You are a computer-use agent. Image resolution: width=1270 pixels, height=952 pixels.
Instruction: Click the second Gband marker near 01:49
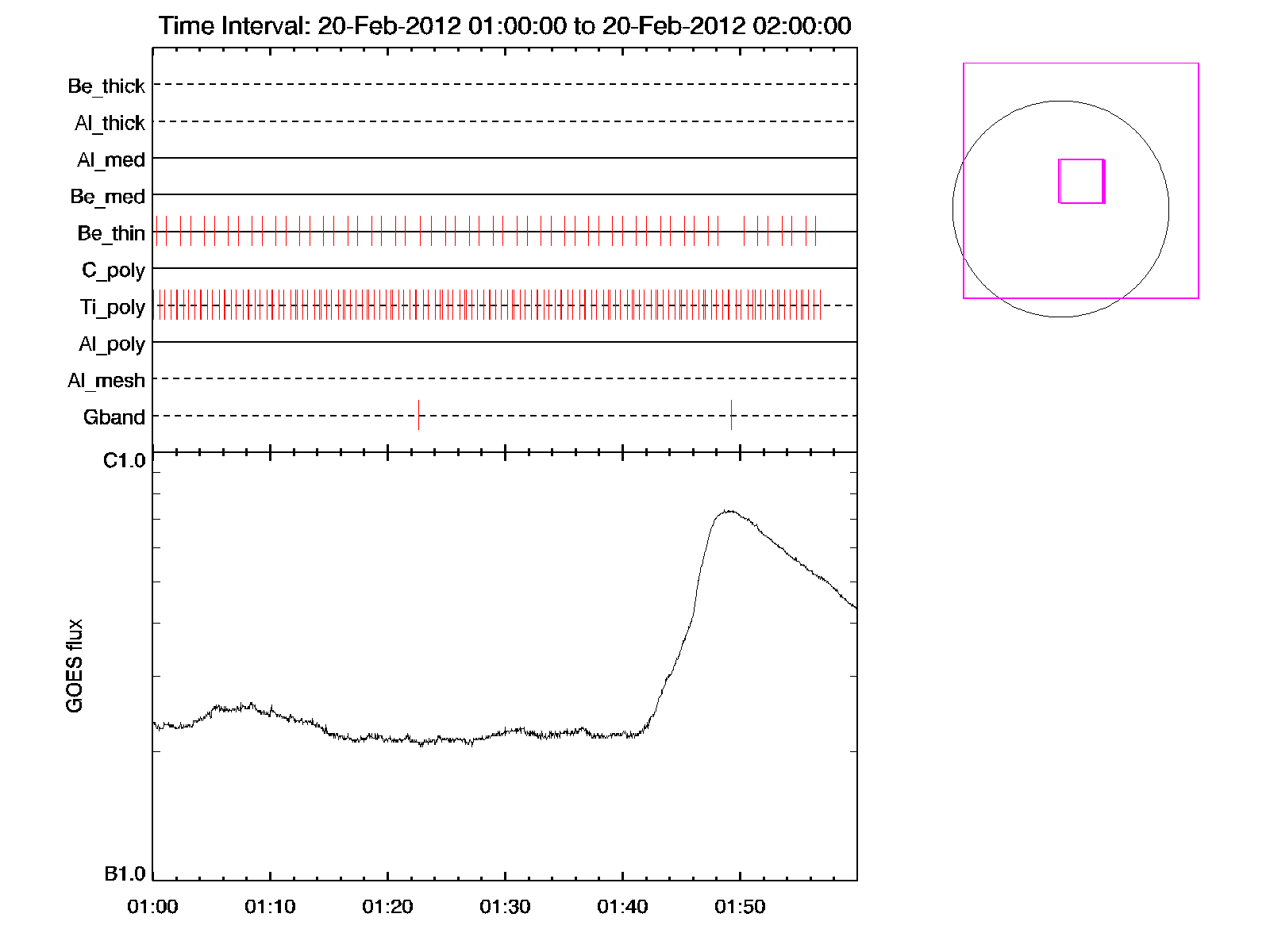[731, 415]
